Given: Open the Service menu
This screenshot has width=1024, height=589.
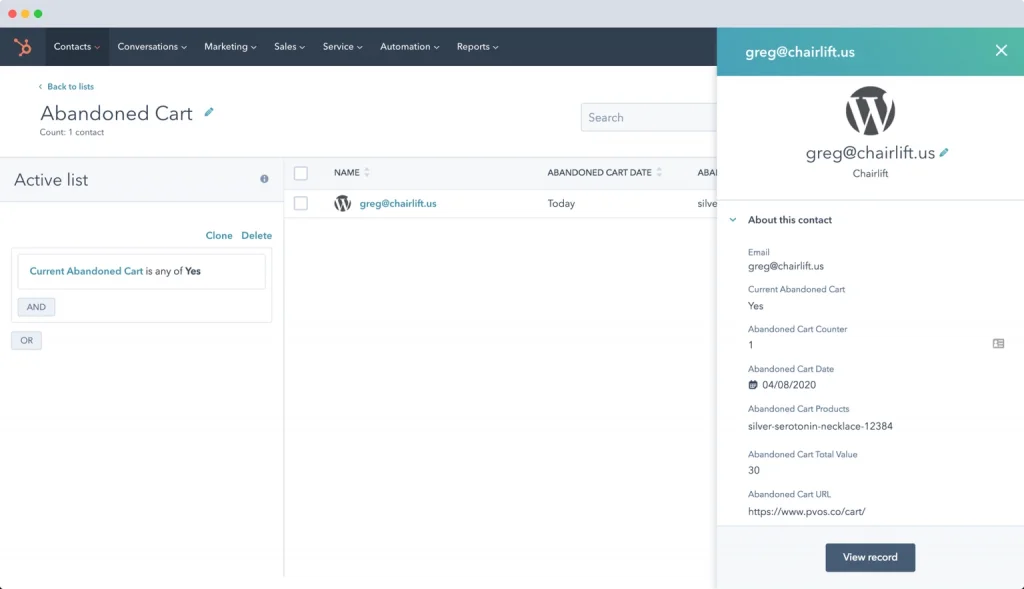Looking at the screenshot, I should (342, 46).
